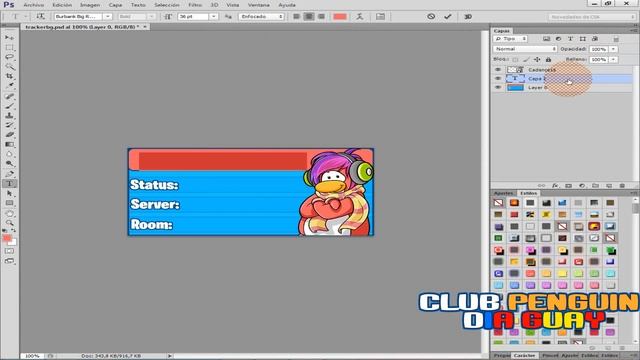Open the Imagen menu
This screenshot has height=360, width=640.
click(90, 5)
